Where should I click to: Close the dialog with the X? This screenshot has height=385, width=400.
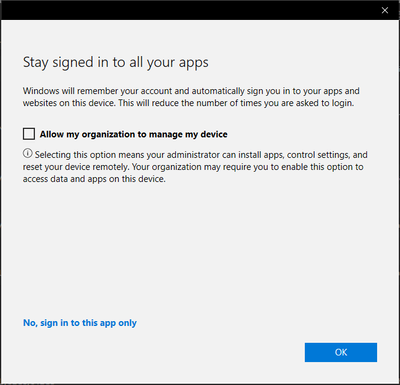point(385,10)
